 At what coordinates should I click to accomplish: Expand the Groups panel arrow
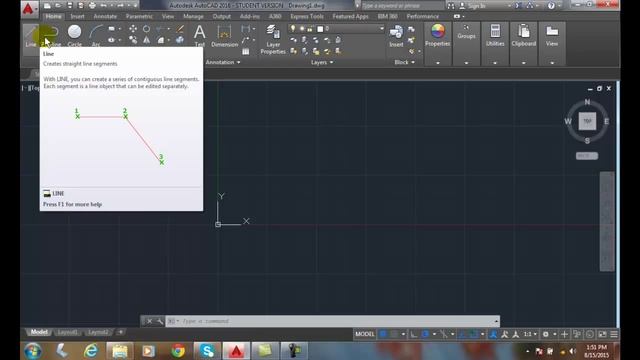tap(466, 63)
